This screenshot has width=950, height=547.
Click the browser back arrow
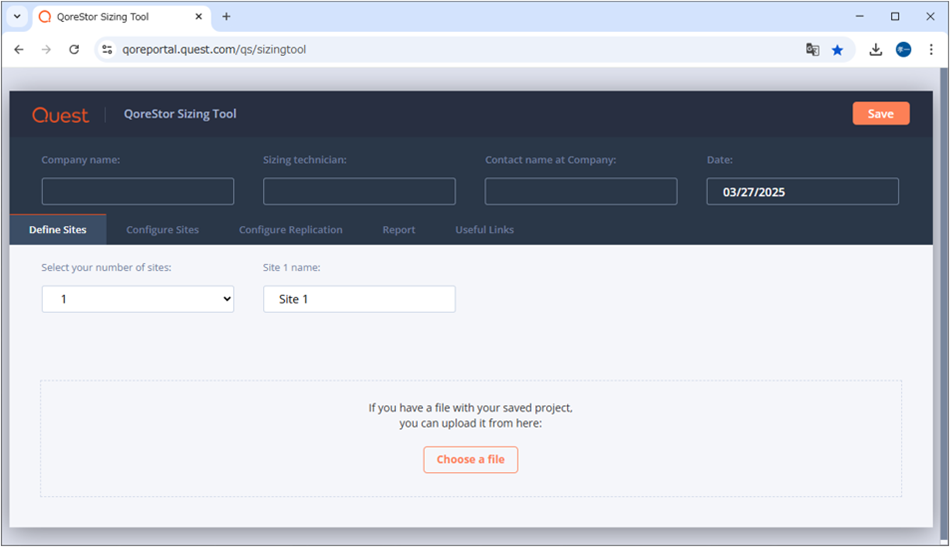(x=19, y=50)
